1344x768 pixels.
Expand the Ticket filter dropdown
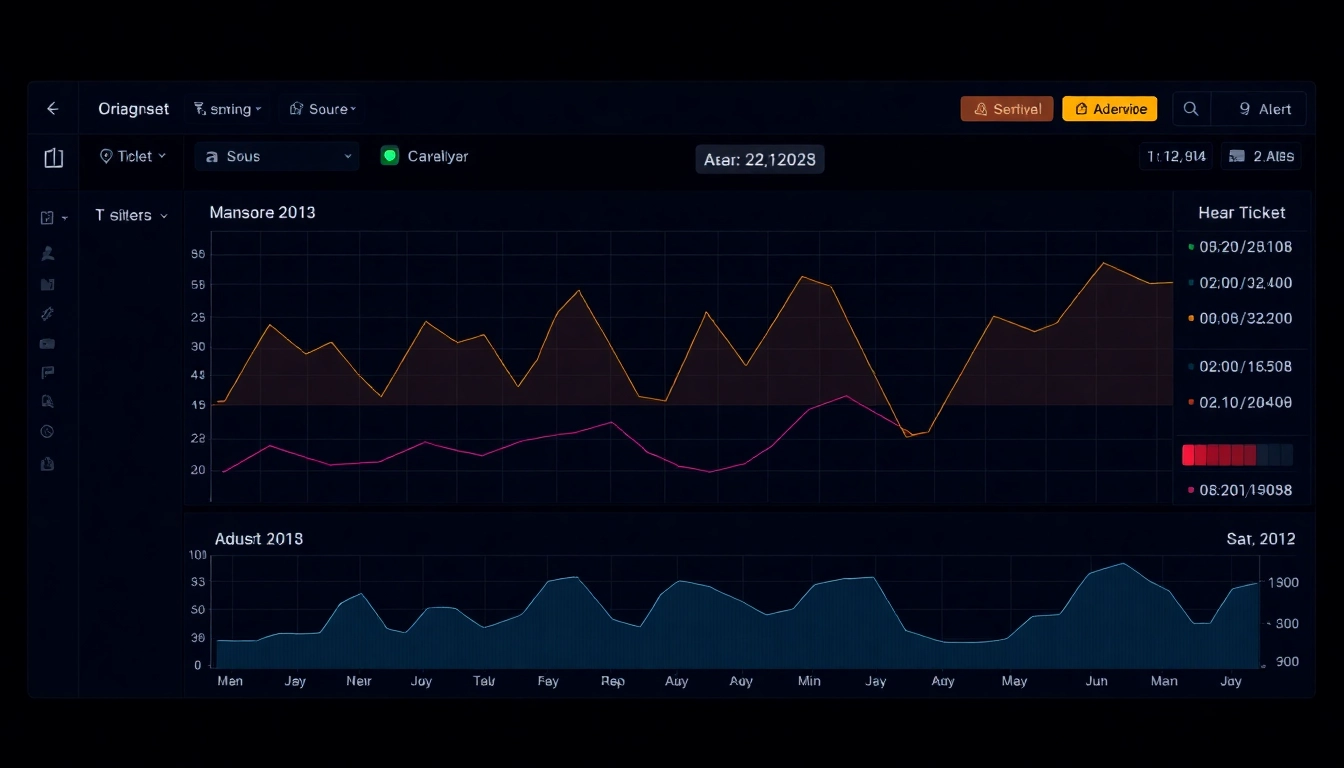[131, 156]
